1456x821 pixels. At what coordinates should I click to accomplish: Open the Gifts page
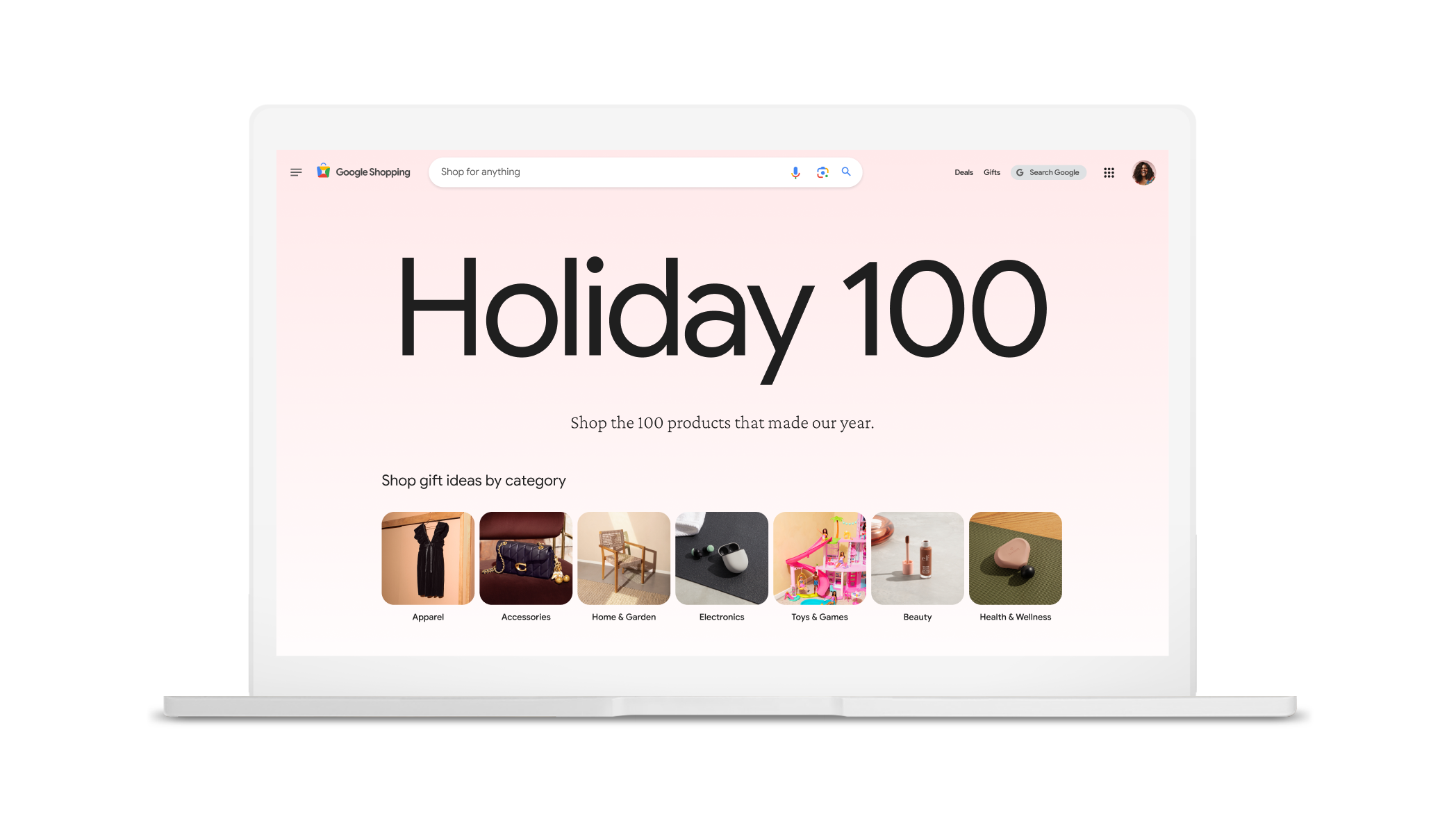[x=991, y=172]
